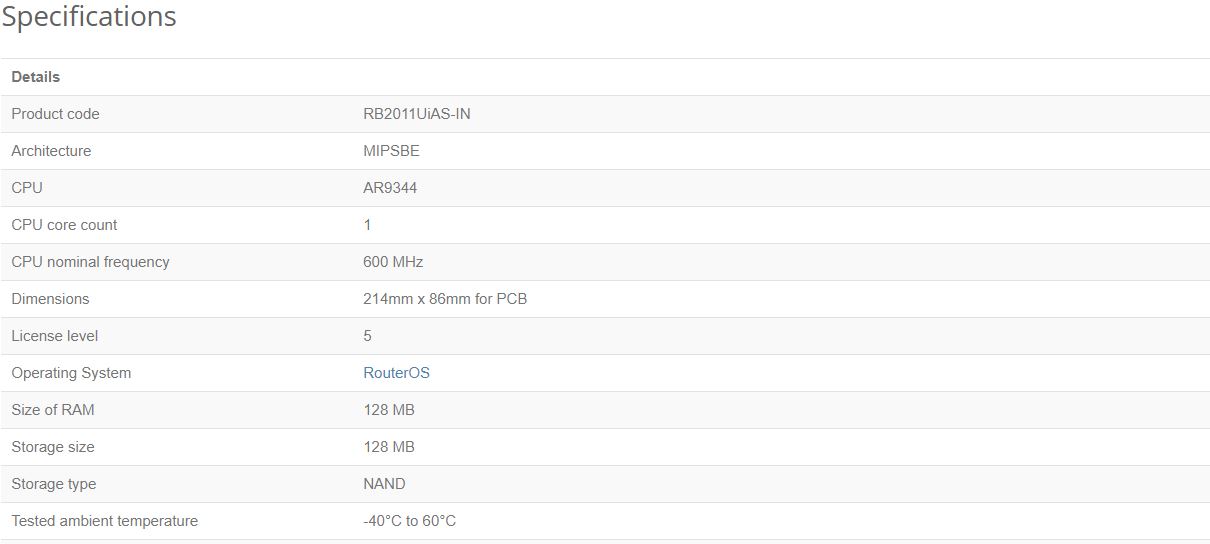Screen dimensions: 1210x544
Task: Click the Size of RAM label
Action: (x=53, y=410)
